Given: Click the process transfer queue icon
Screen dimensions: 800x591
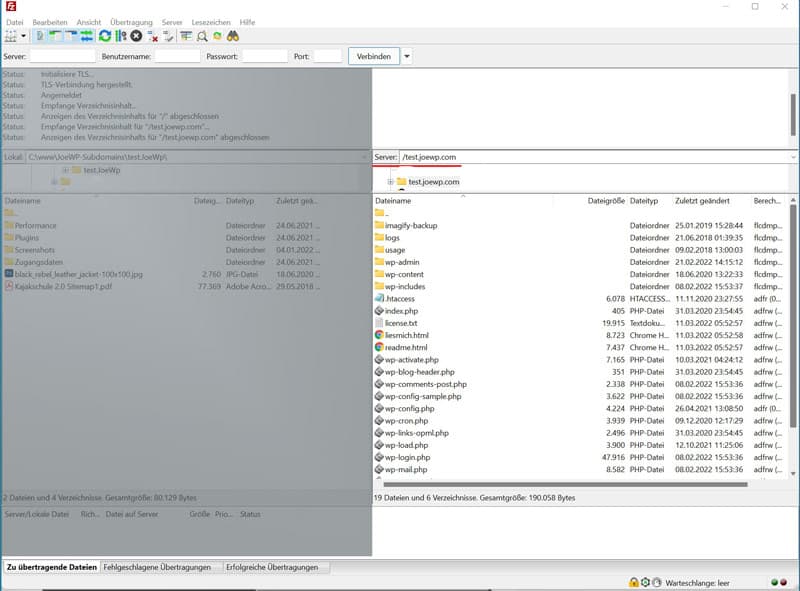Looking at the screenshot, I should click(120, 36).
